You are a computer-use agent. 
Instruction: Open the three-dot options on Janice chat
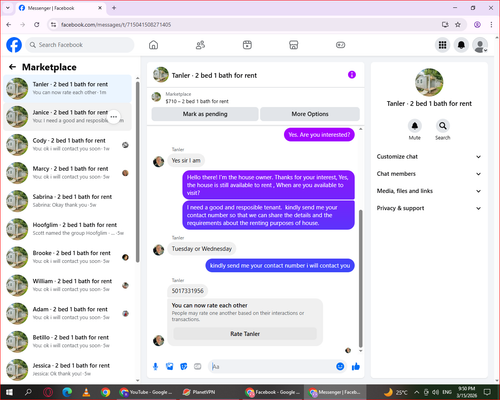114,117
